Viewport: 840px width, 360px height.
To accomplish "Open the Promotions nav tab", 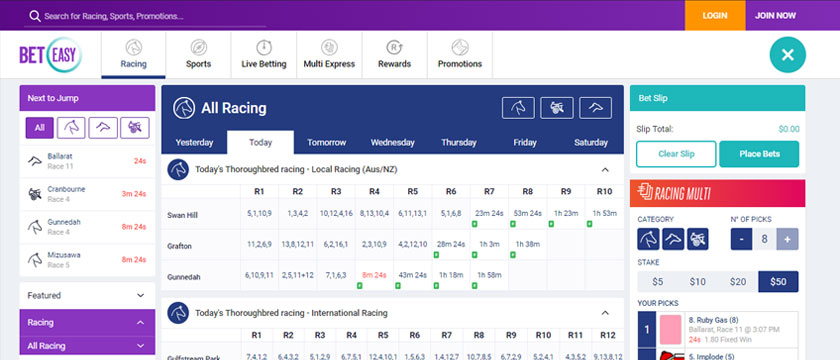I will (460, 55).
